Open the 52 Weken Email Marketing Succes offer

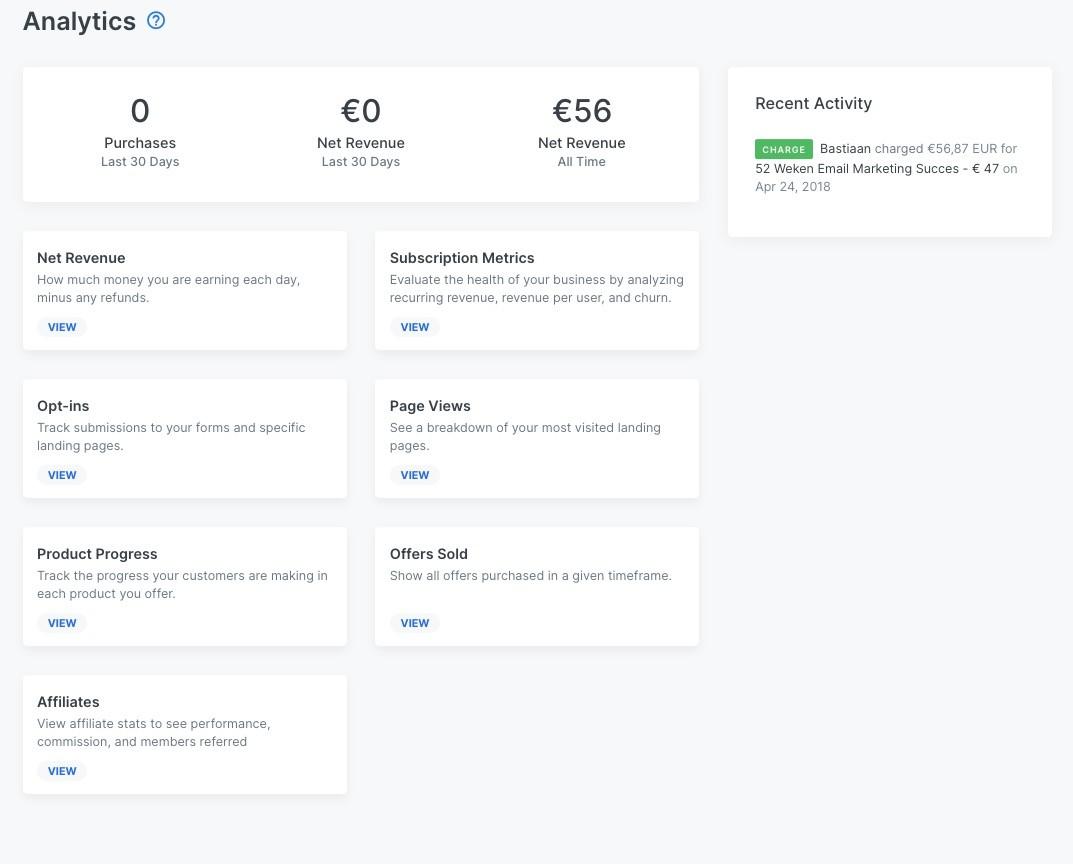[x=876, y=168]
